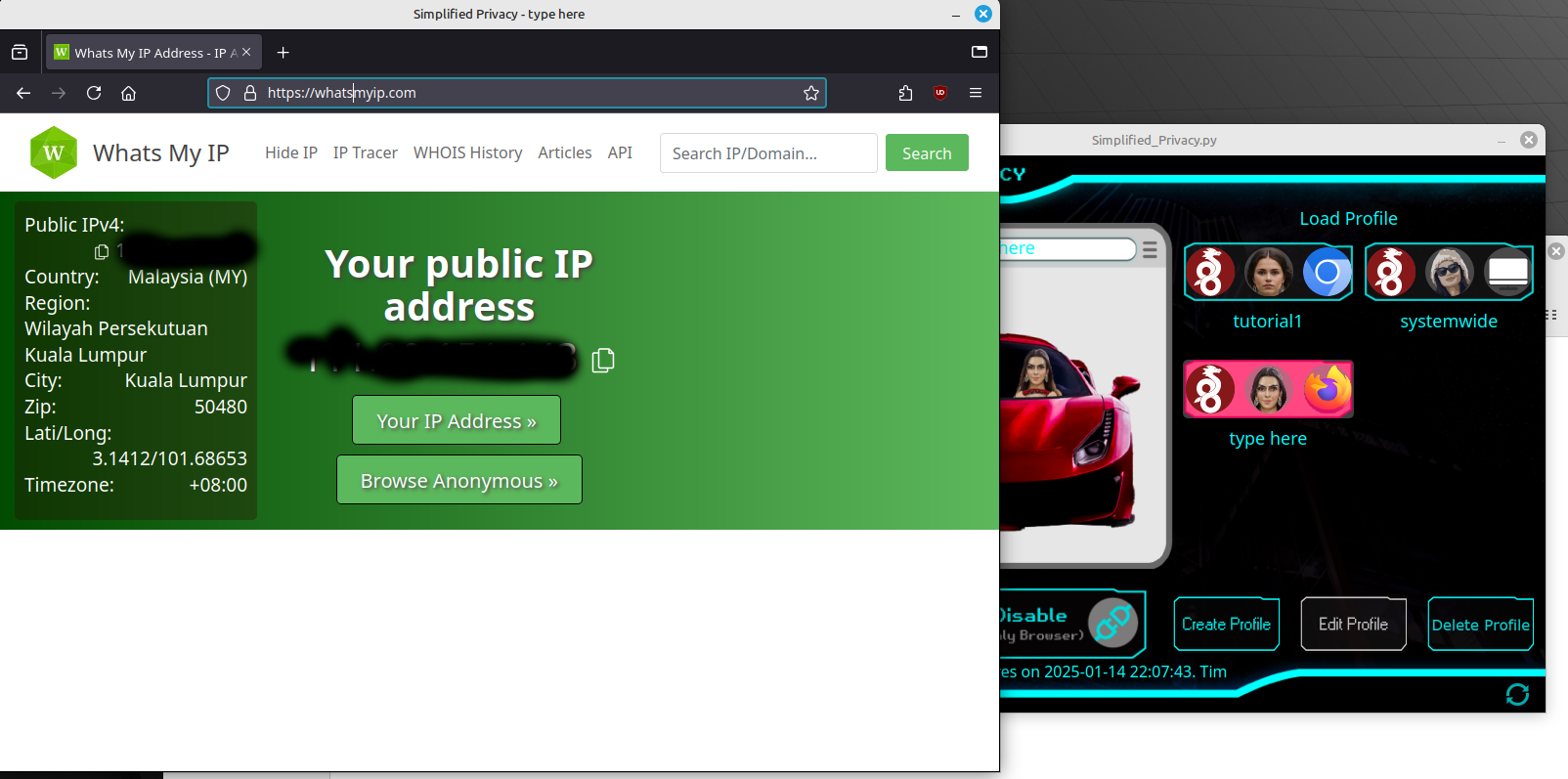Expand the profile list menu icon
Viewport: 1568px width, 779px height.
(1150, 249)
